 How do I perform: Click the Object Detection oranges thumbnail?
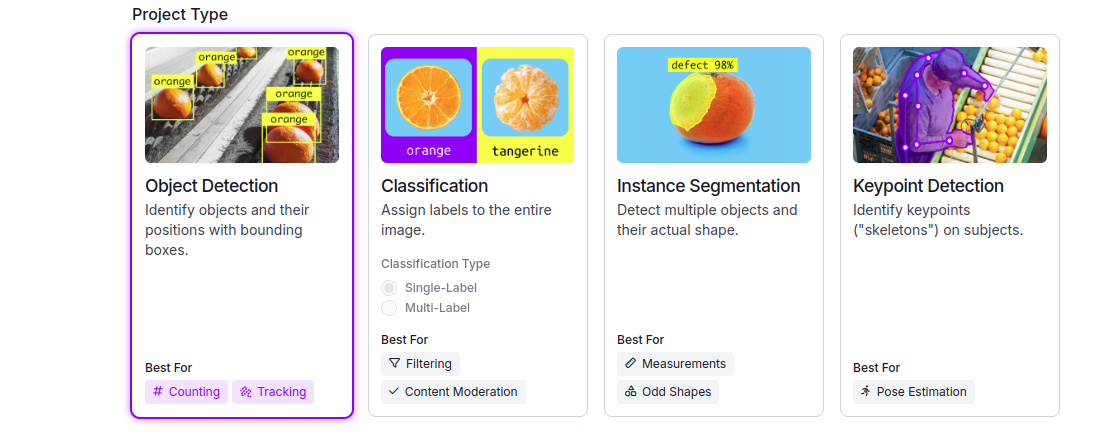pos(242,105)
